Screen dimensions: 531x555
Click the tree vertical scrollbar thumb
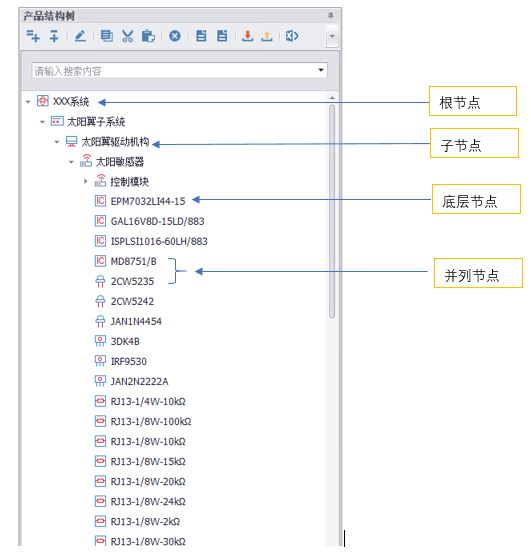[332, 212]
